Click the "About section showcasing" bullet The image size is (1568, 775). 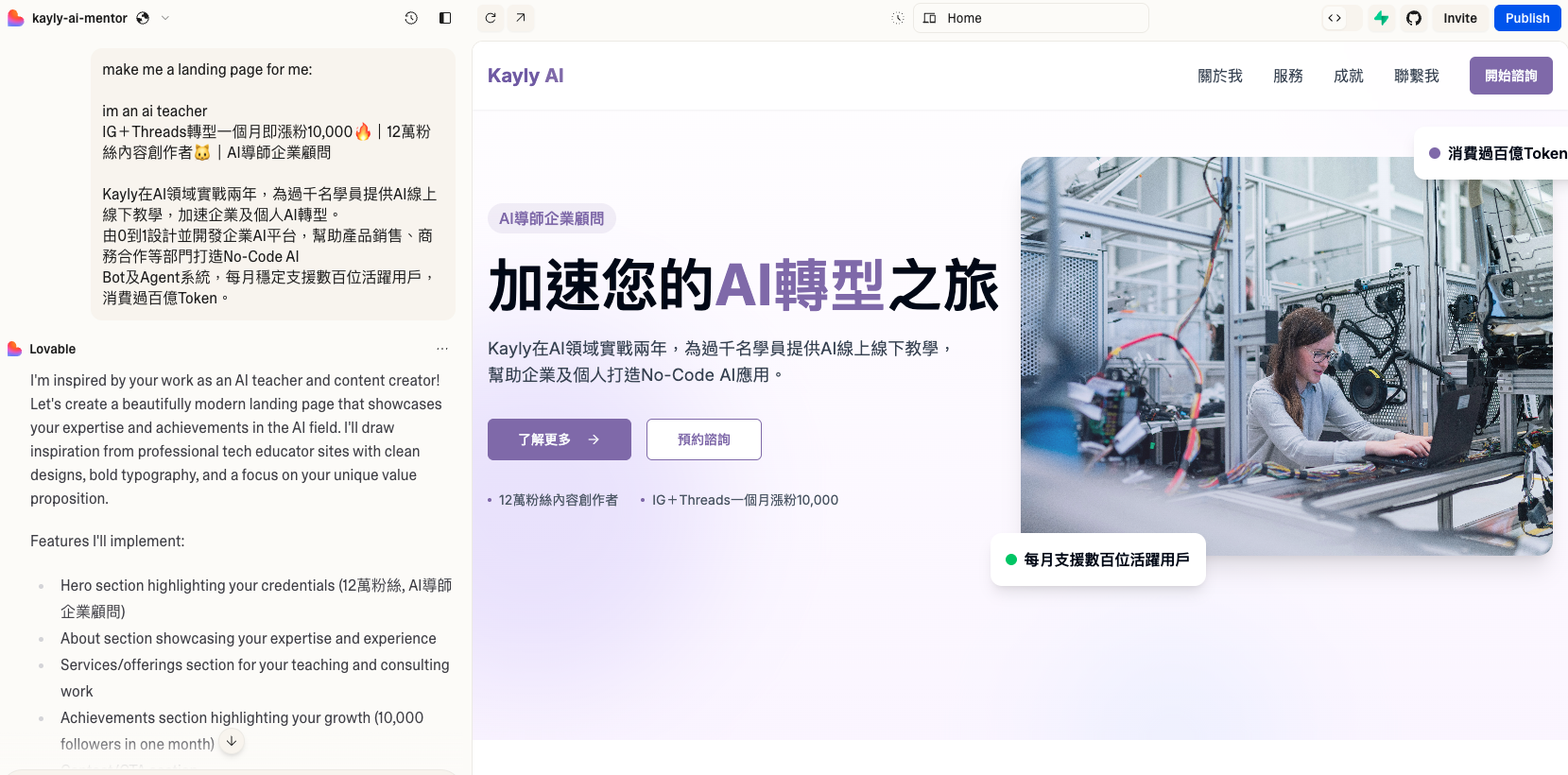[x=249, y=639]
